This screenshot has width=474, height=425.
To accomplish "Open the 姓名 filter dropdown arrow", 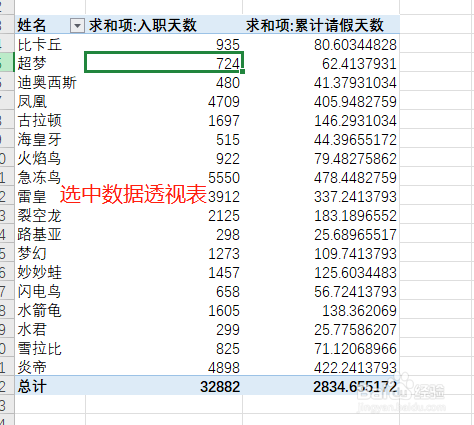I will (x=77, y=25).
